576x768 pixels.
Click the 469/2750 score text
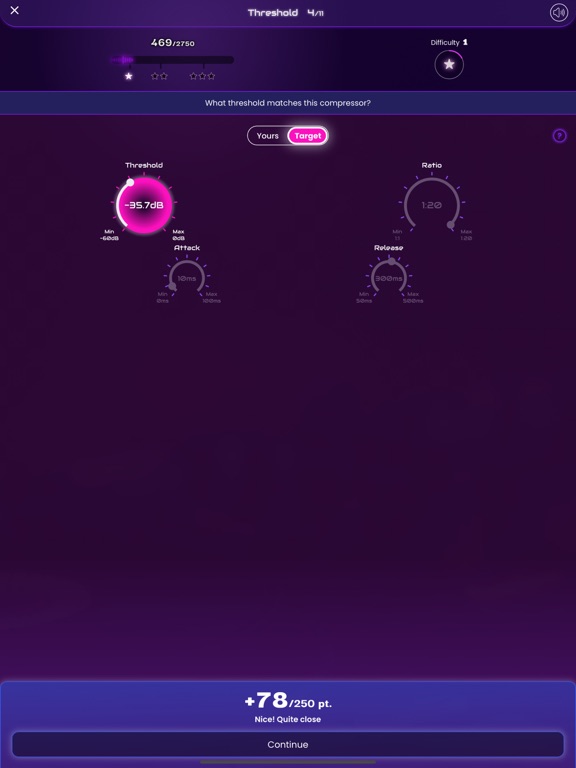[x=172, y=43]
